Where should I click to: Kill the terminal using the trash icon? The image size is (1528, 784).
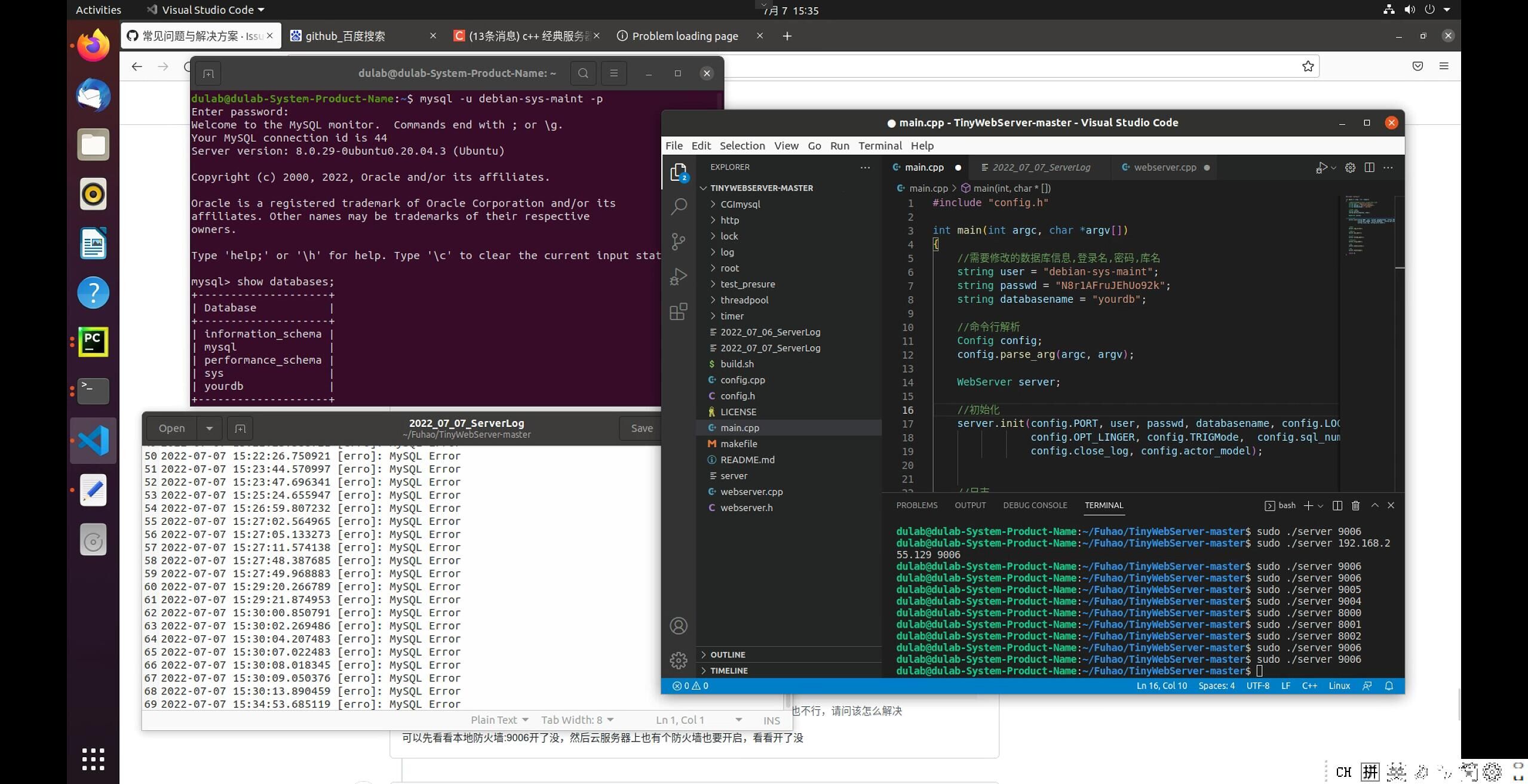coord(1355,505)
